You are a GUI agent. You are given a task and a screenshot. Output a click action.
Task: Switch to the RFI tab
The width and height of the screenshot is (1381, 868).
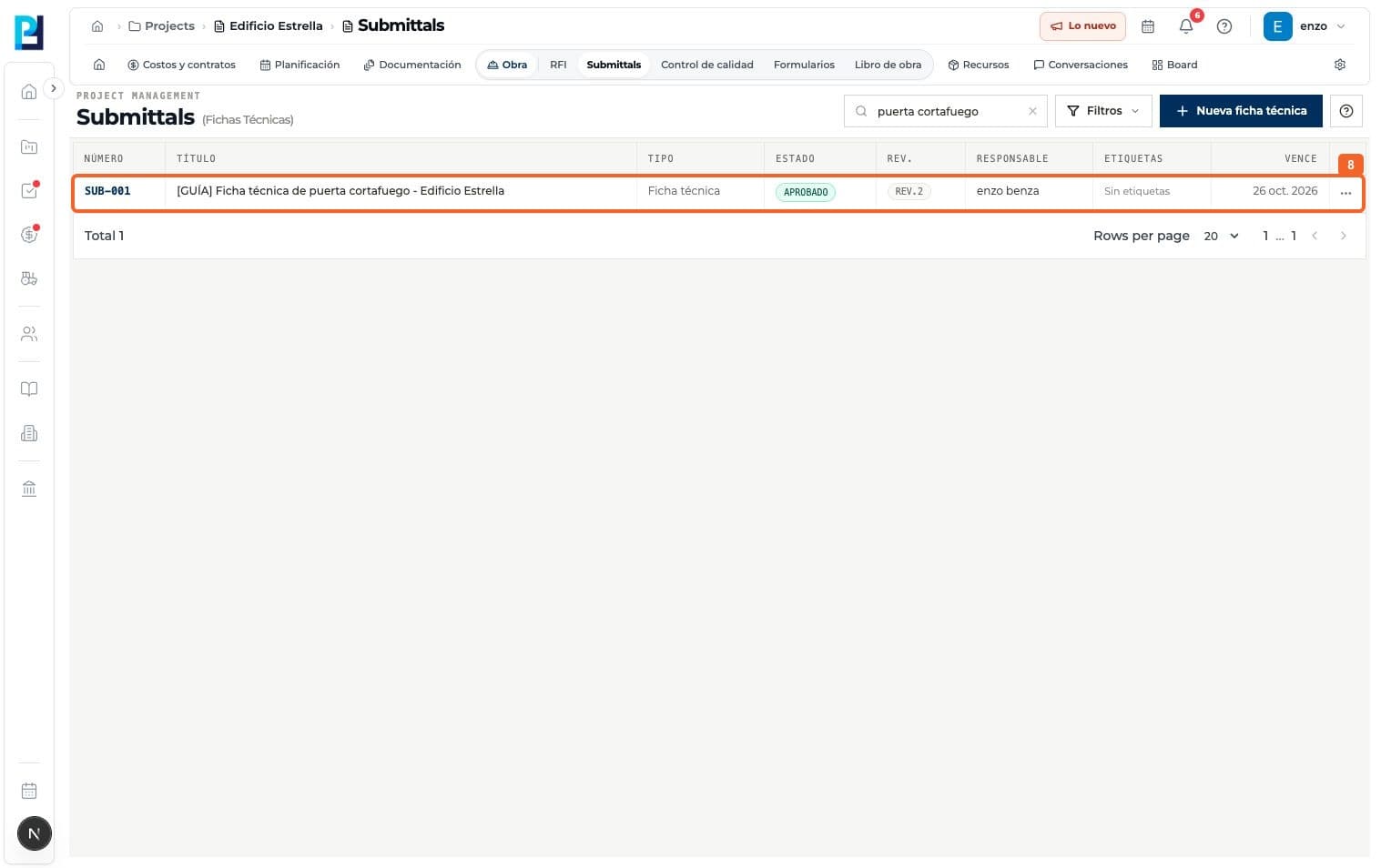pos(558,65)
